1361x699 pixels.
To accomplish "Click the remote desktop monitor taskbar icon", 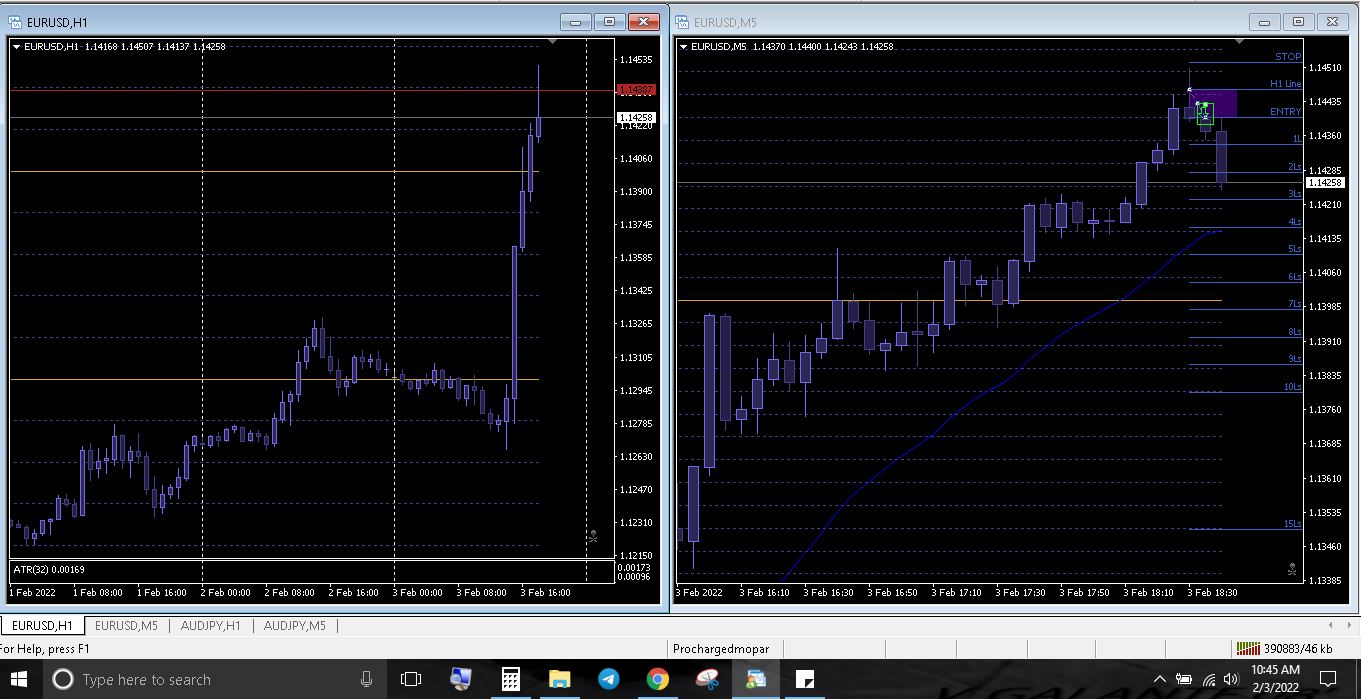I will point(461,679).
